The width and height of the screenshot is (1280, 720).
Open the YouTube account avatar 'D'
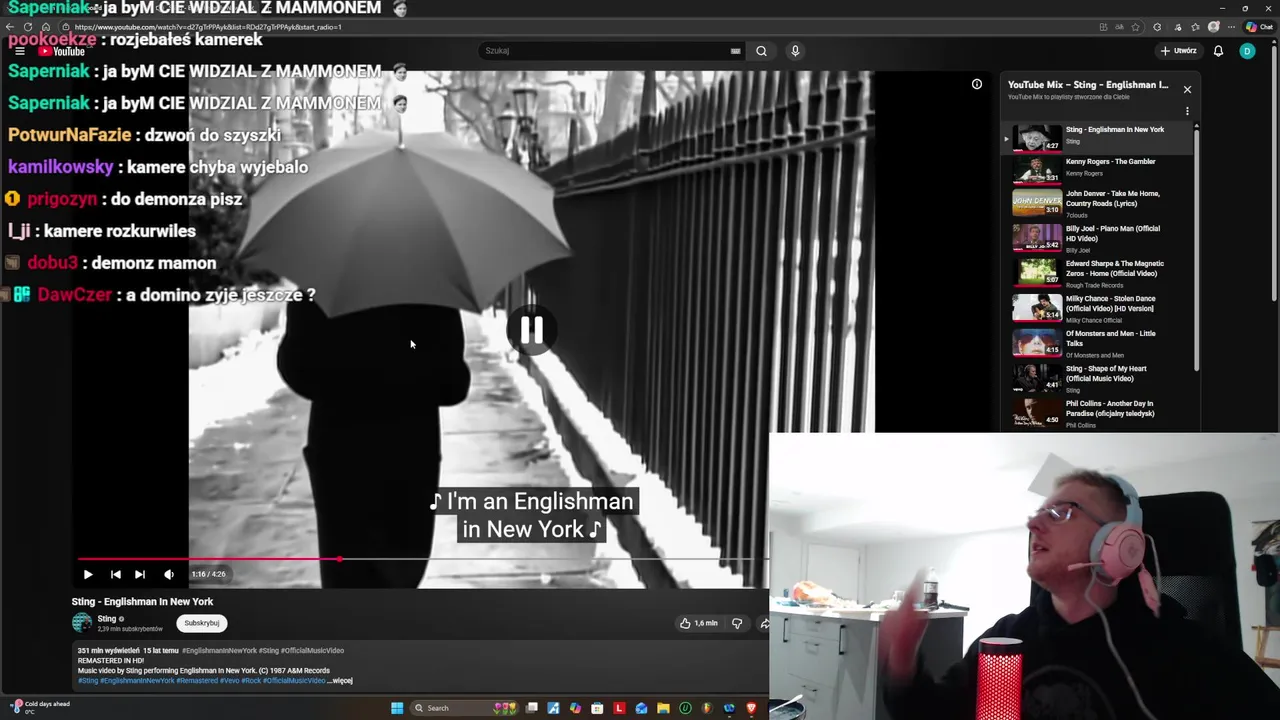tap(1247, 51)
